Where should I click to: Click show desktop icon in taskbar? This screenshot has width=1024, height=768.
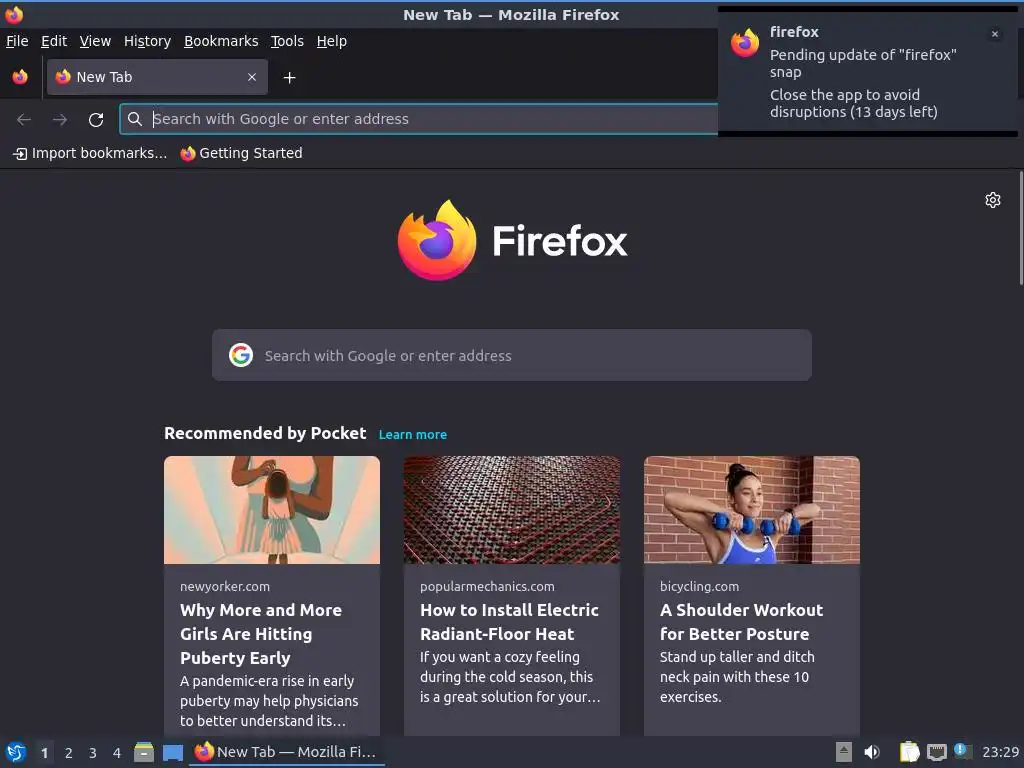pyautogui.click(x=173, y=752)
